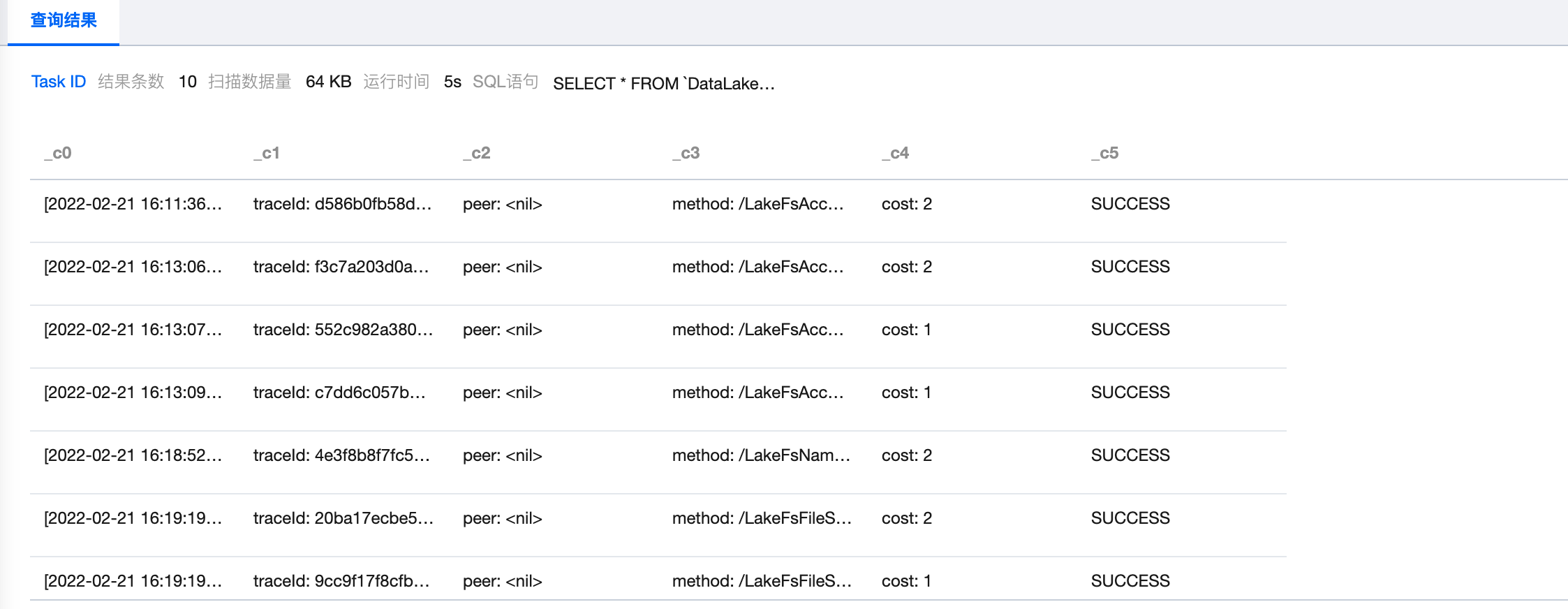Click the _c1 column header
The height and width of the screenshot is (609, 1568).
click(x=267, y=153)
